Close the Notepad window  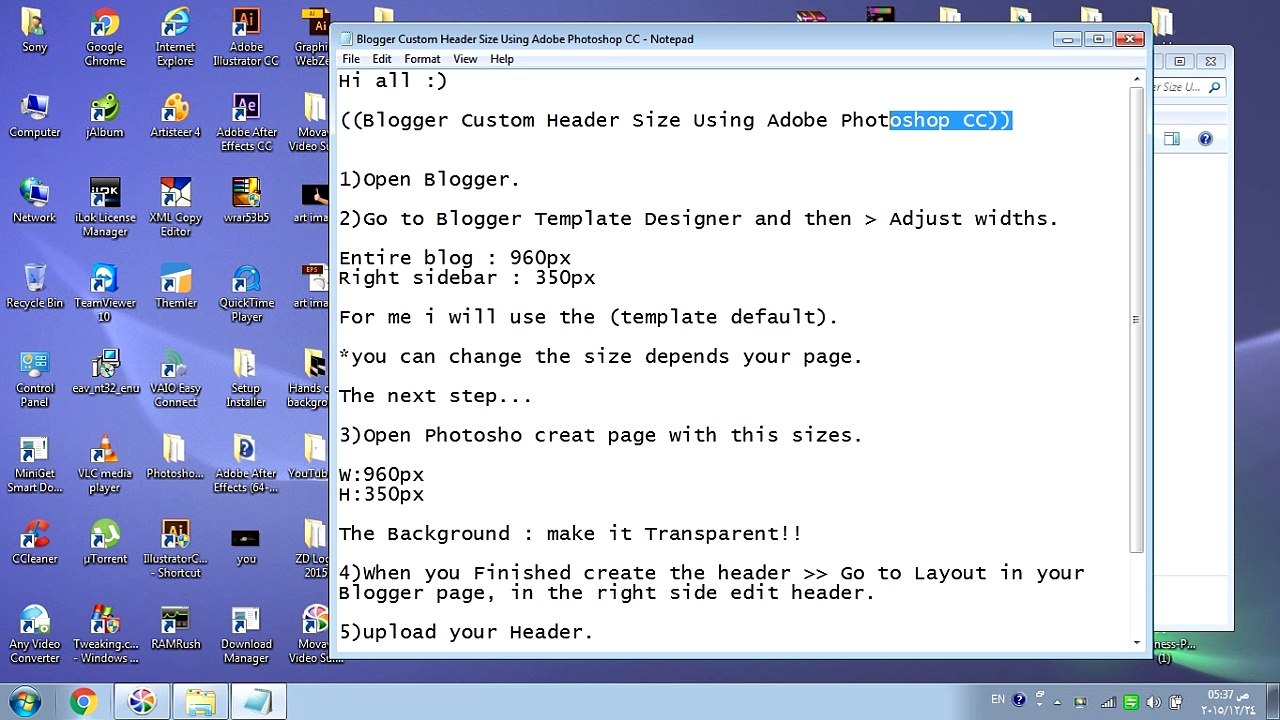[1129, 39]
